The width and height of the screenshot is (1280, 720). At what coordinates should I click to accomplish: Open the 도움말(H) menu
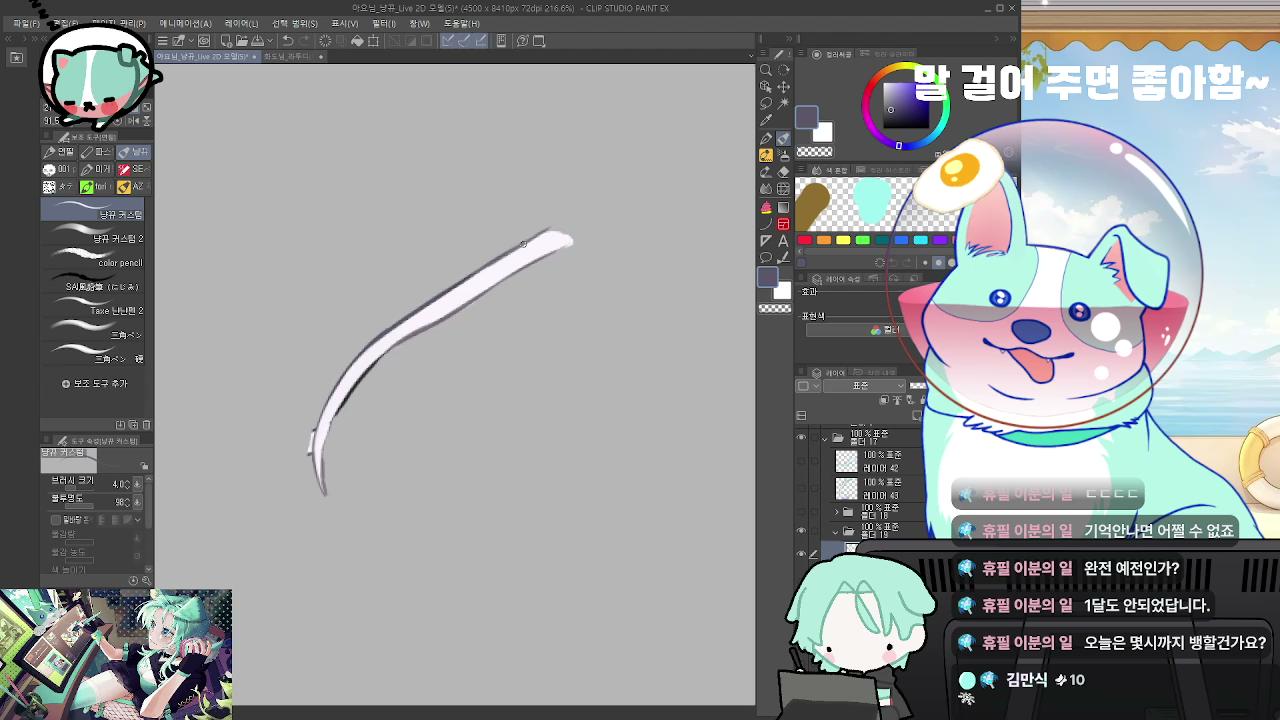[461, 23]
